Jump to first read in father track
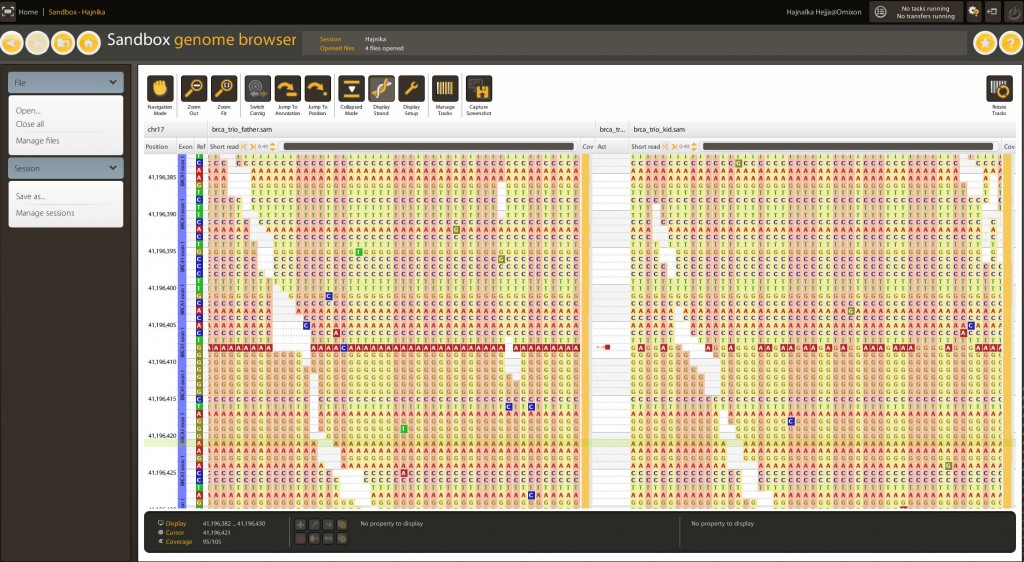The image size is (1024, 562). tap(245, 147)
